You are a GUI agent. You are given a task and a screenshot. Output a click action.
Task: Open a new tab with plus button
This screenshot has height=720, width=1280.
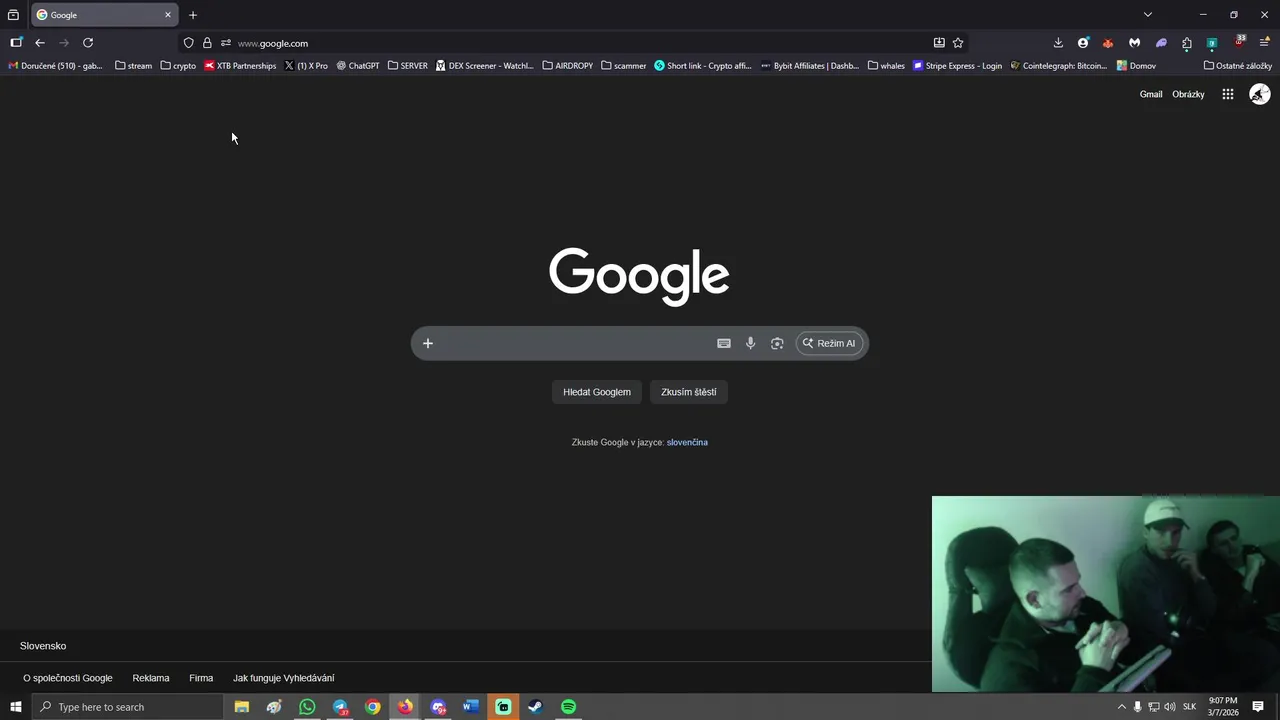(x=193, y=15)
